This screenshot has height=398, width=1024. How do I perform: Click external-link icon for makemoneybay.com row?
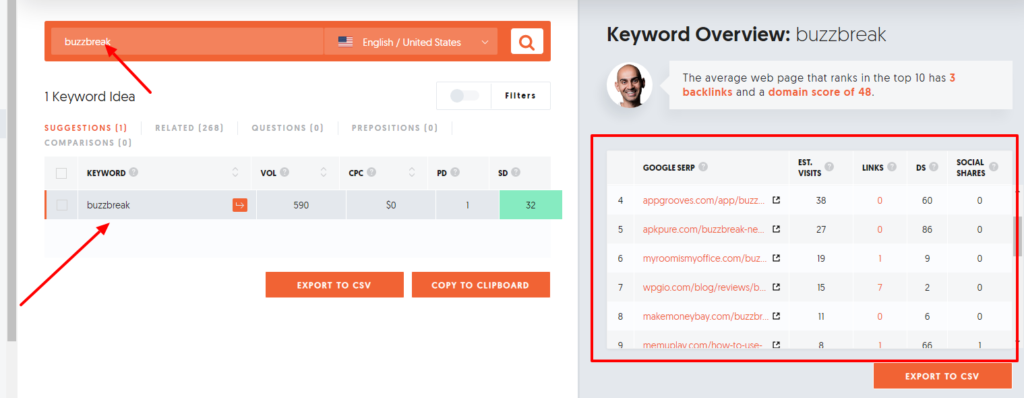[776, 316]
